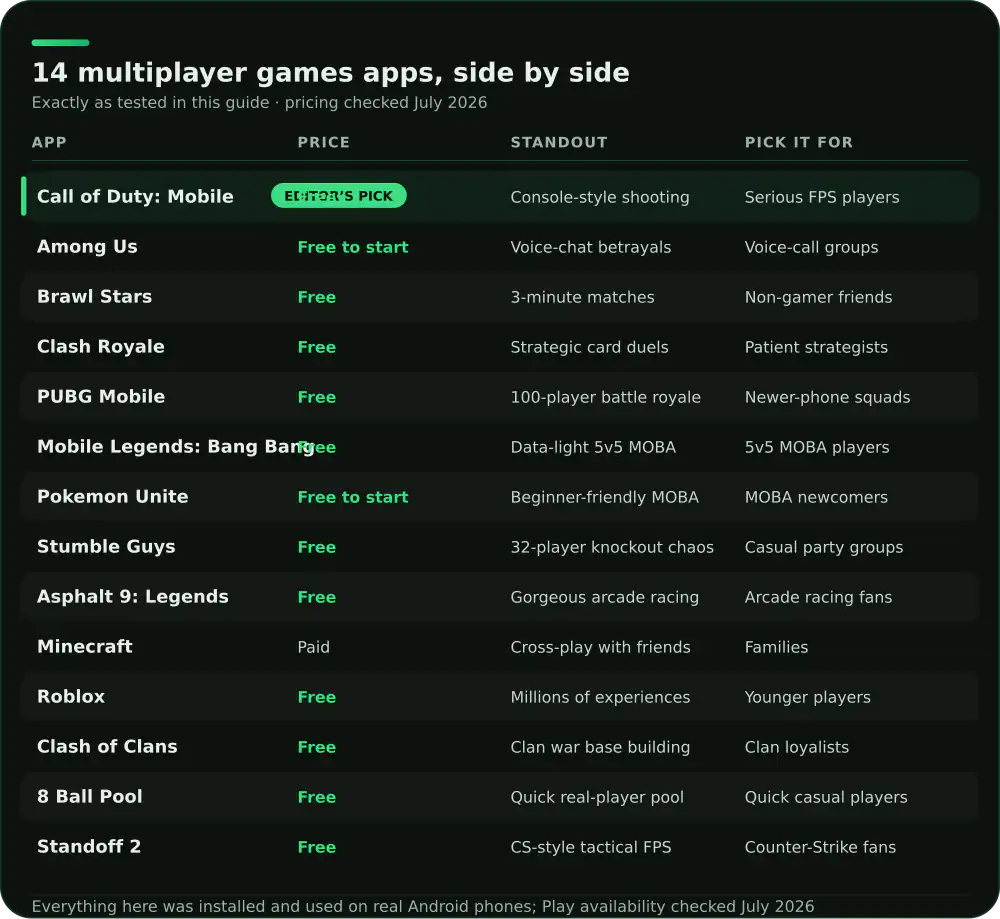
Task: Click Roblox 'Free' price cell
Action: click(316, 697)
